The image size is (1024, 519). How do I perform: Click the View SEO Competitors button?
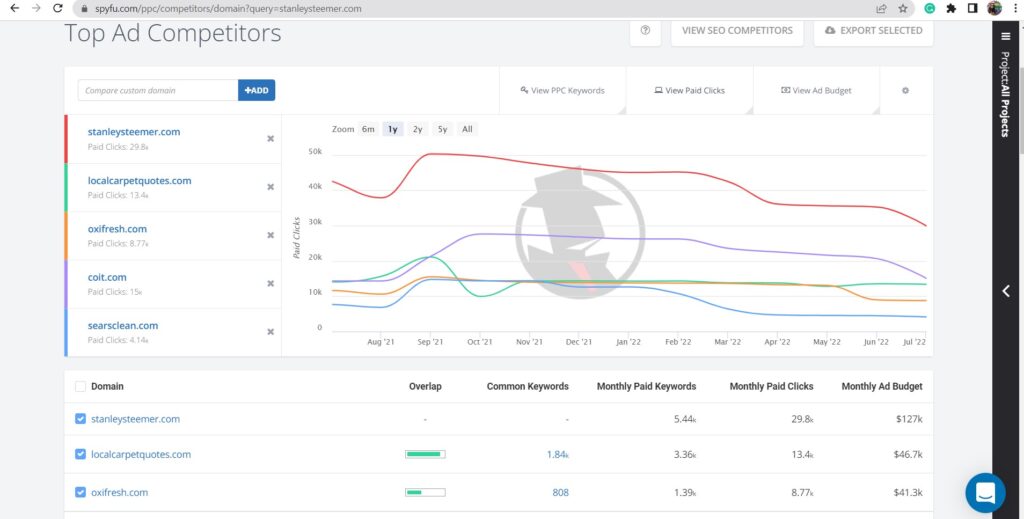tap(737, 31)
